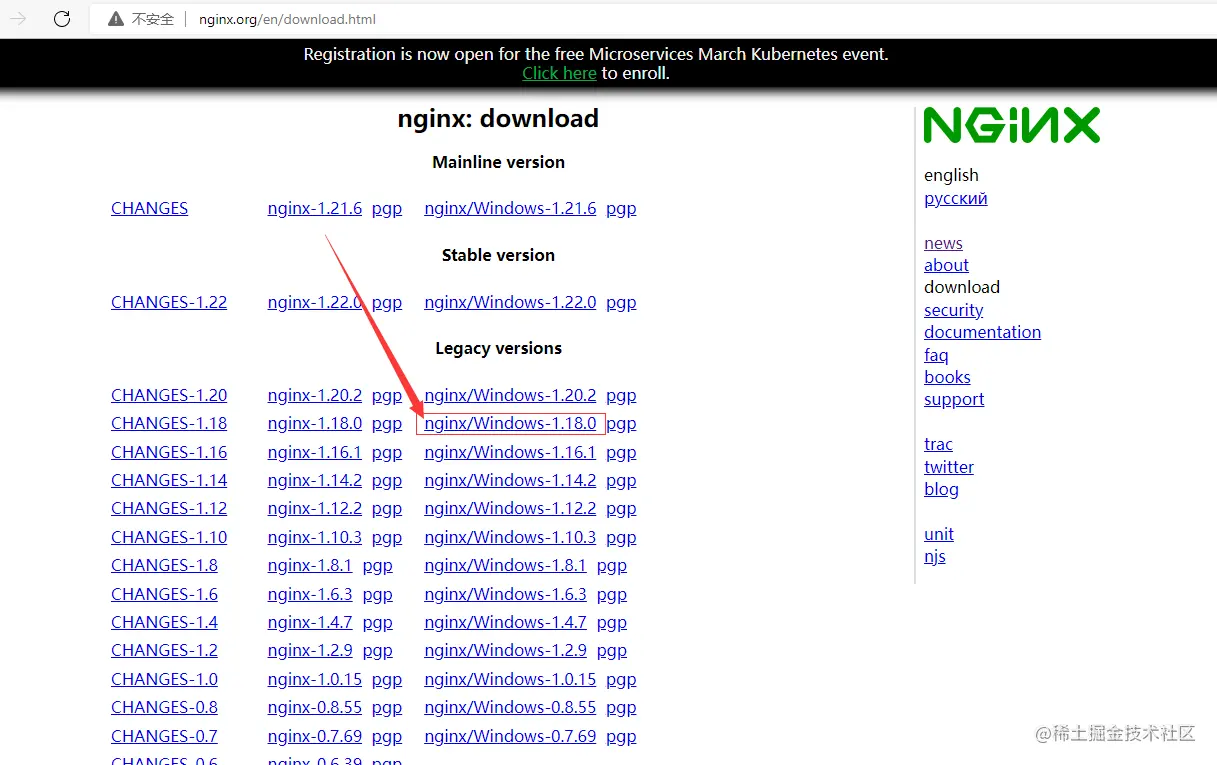The width and height of the screenshot is (1217, 765).
Task: Open CHANGES-1.8 link
Action: pyautogui.click(x=164, y=565)
